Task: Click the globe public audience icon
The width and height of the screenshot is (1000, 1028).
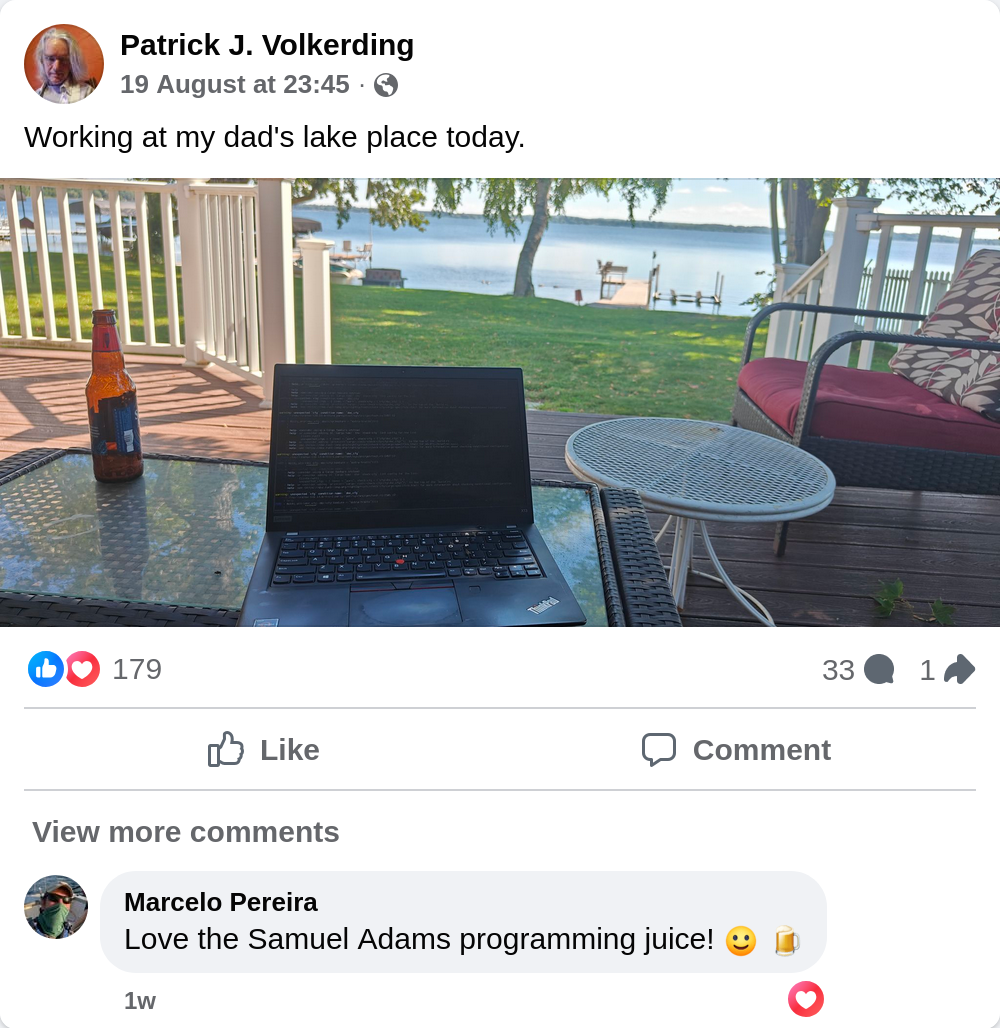Action: [386, 85]
